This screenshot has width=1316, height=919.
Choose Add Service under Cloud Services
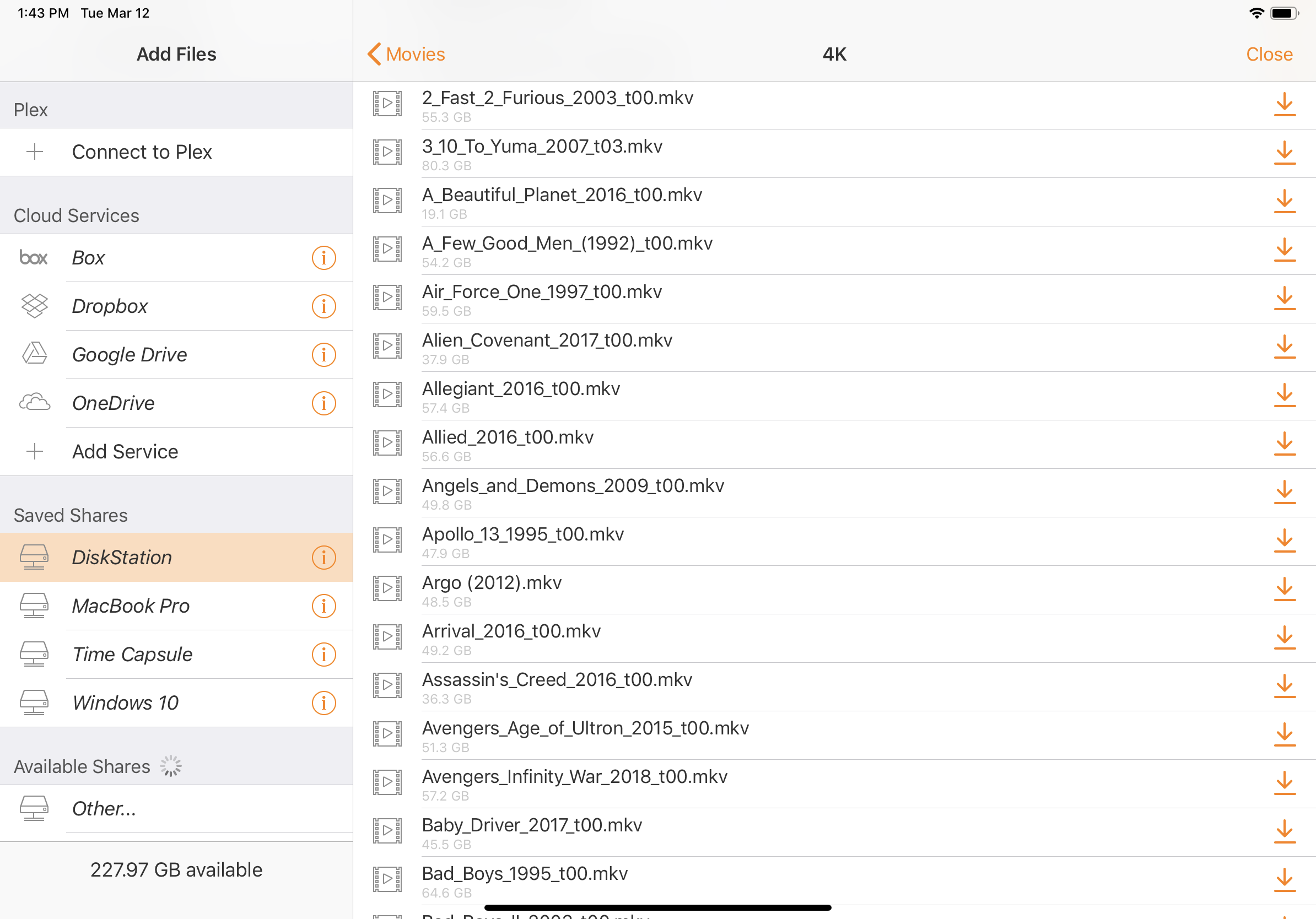pyautogui.click(x=125, y=452)
